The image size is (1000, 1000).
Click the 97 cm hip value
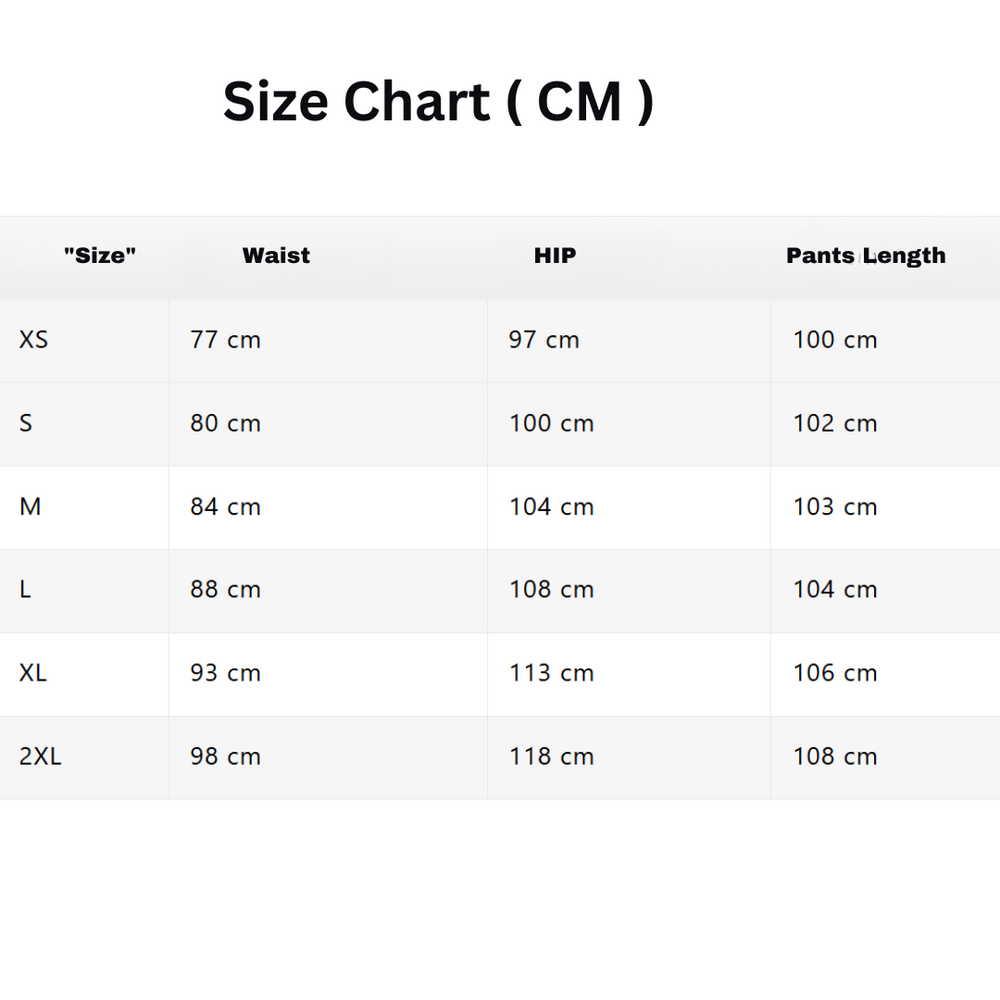pyautogui.click(x=543, y=340)
